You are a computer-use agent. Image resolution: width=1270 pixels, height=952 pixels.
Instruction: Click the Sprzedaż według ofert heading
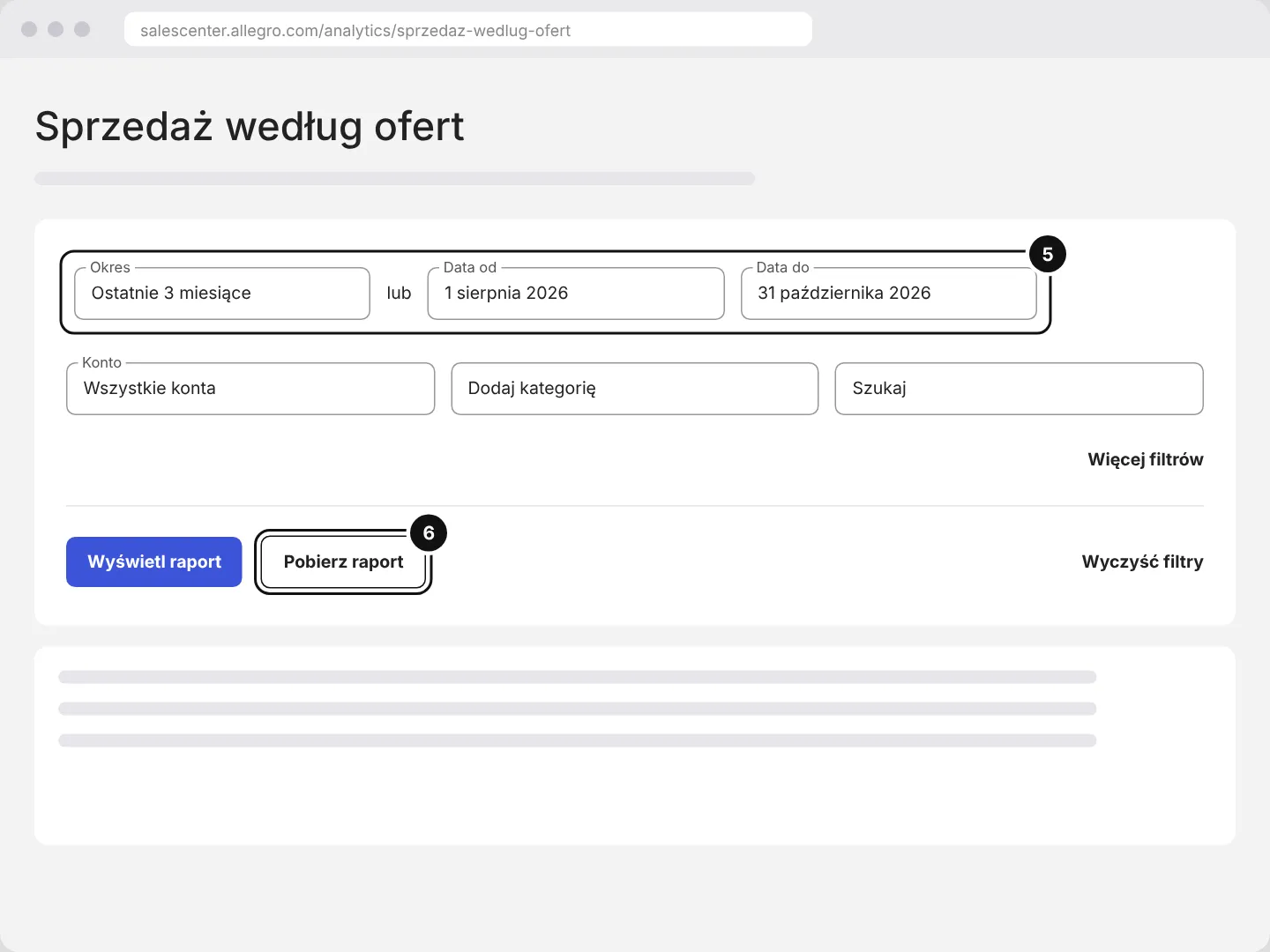[x=250, y=126]
